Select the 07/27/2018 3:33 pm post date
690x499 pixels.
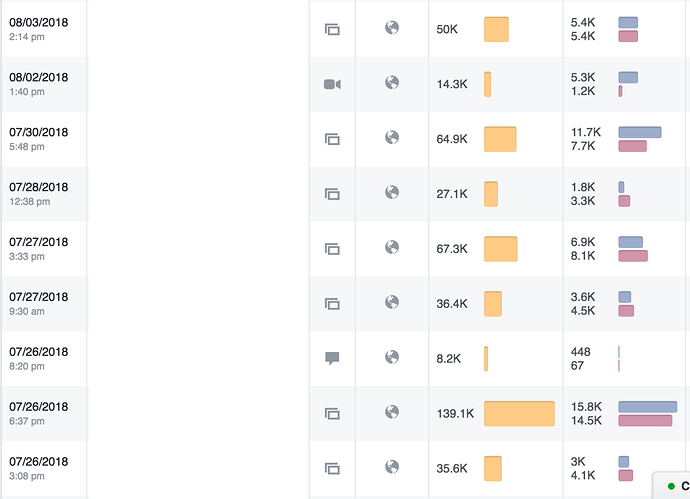(38, 249)
